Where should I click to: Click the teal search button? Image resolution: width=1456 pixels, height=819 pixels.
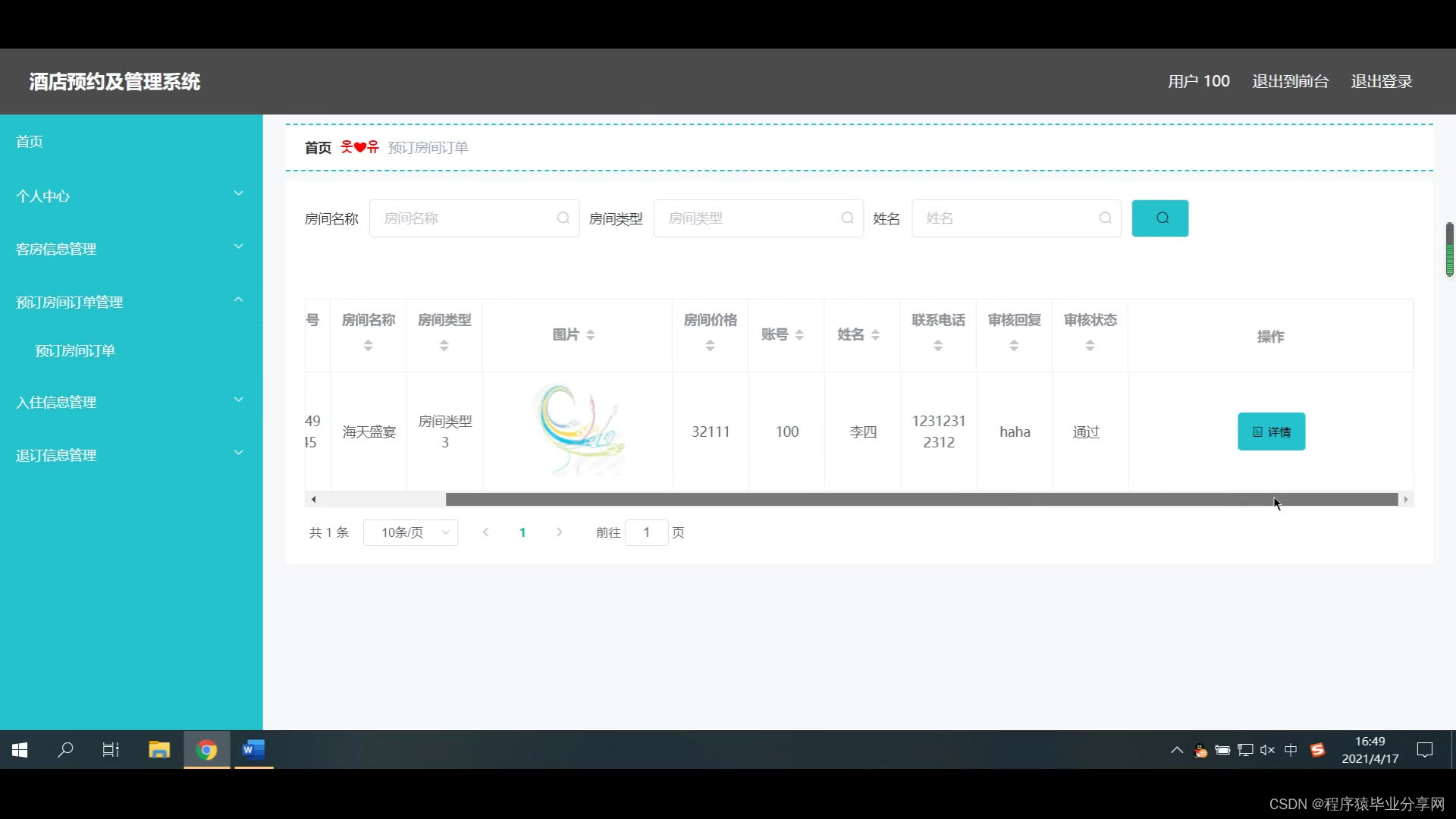pyautogui.click(x=1159, y=218)
